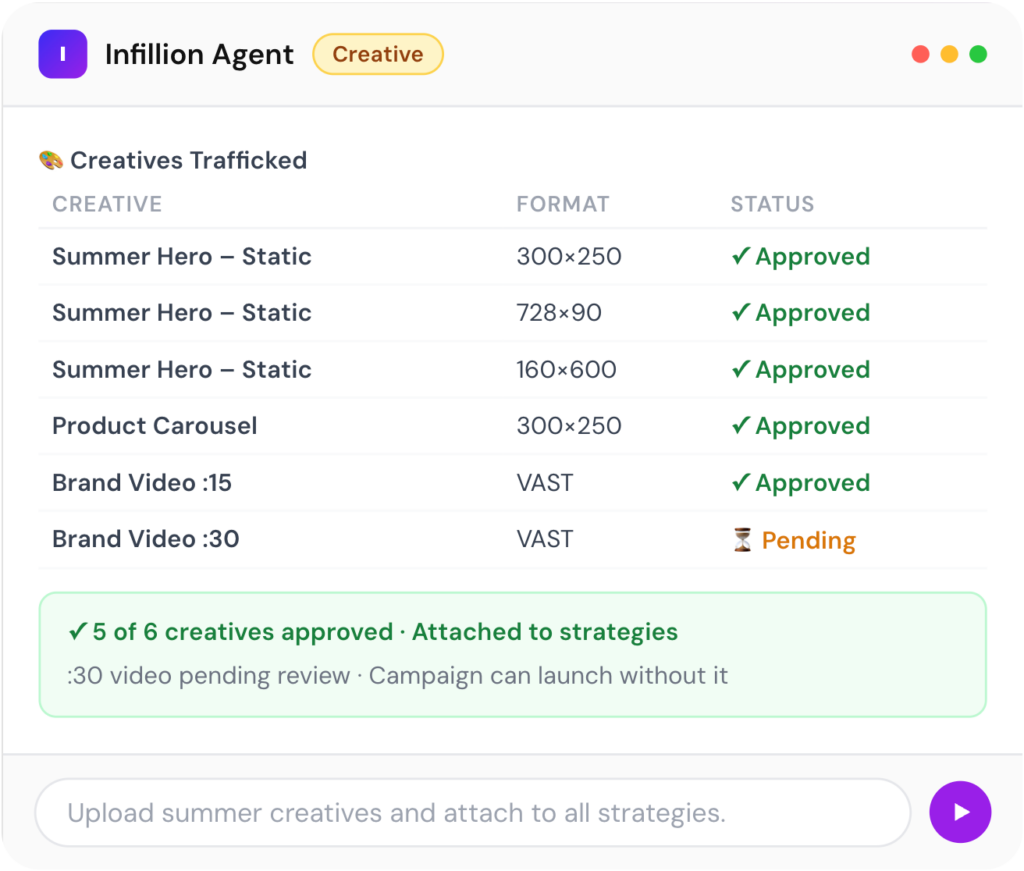The image size is (1024, 871).
Task: Click Approved status for the 160×600 creative
Action: [x=801, y=370]
